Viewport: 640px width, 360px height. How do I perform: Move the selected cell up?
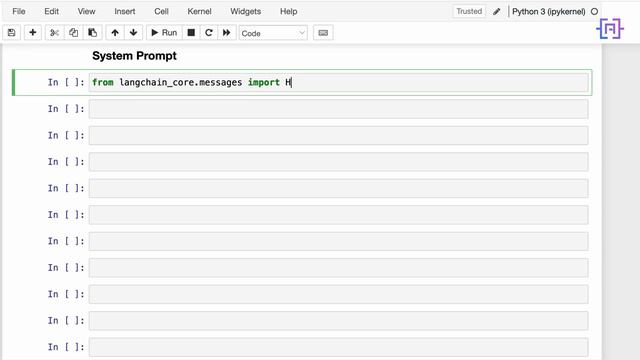tap(115, 33)
